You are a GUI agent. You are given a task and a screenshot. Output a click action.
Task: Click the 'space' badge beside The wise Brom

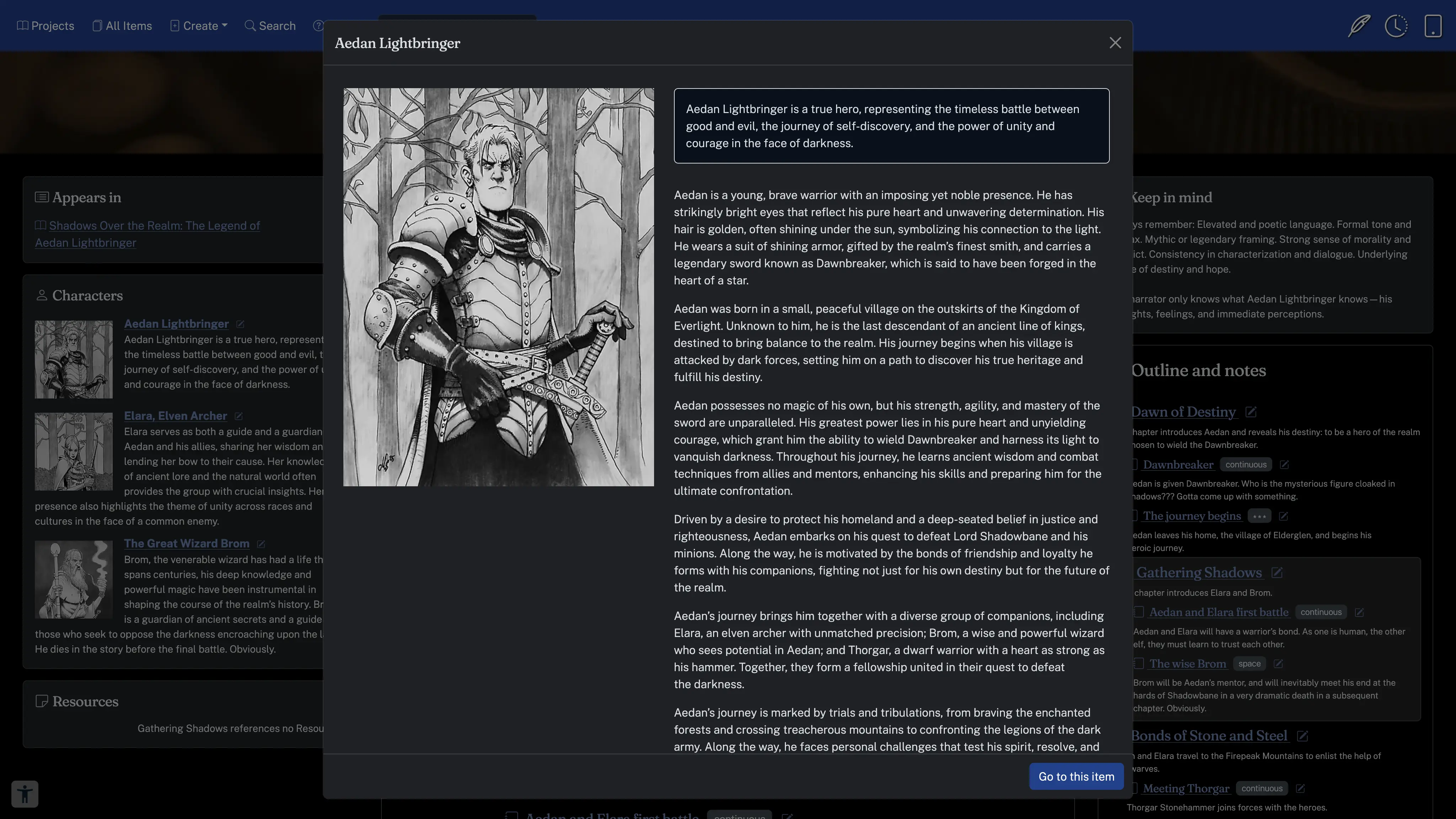coord(1249,664)
